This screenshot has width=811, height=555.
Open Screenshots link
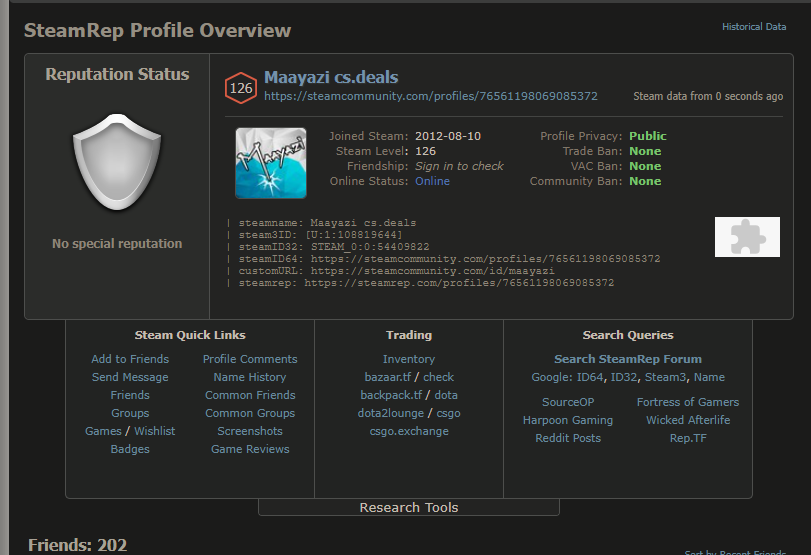click(250, 431)
